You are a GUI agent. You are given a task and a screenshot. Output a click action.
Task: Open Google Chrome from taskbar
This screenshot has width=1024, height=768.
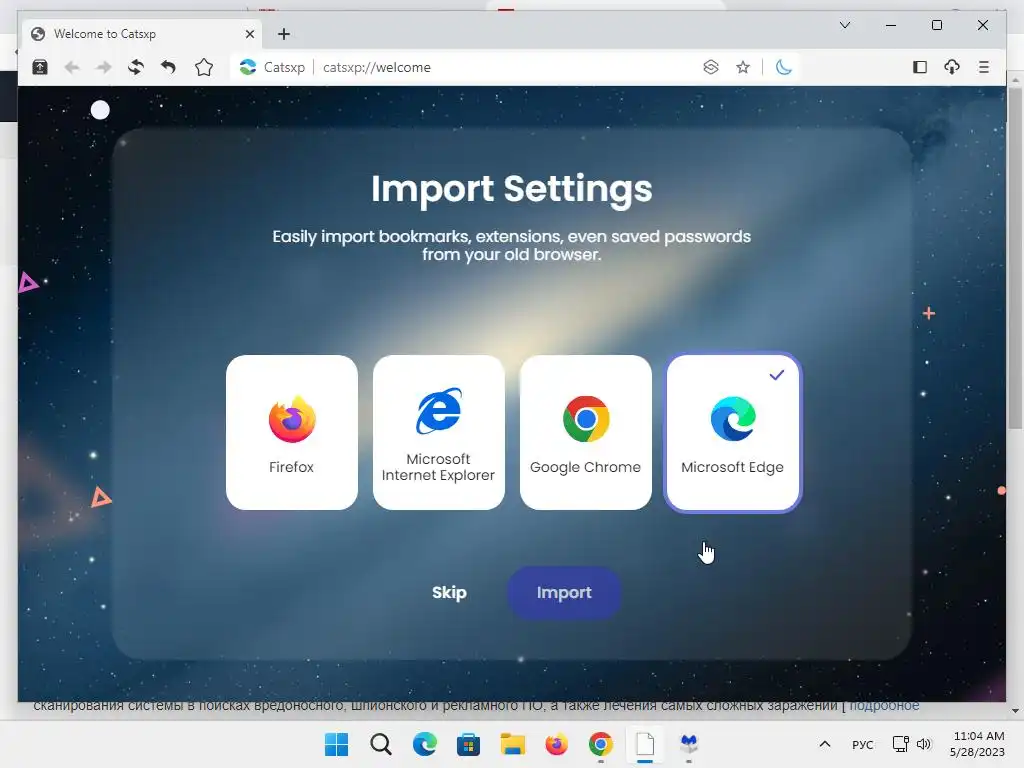(x=601, y=744)
